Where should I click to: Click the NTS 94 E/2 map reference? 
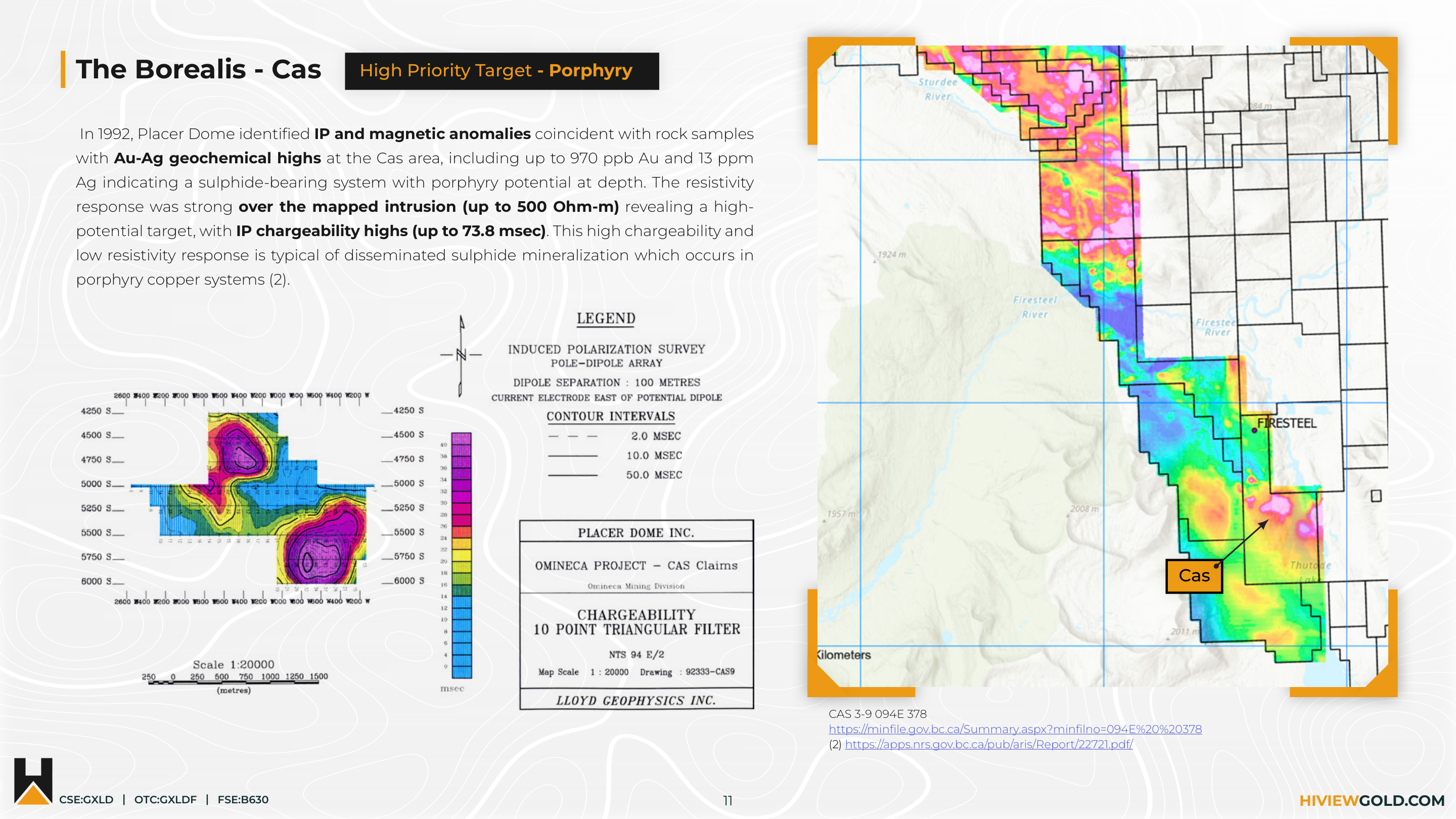coord(636,655)
